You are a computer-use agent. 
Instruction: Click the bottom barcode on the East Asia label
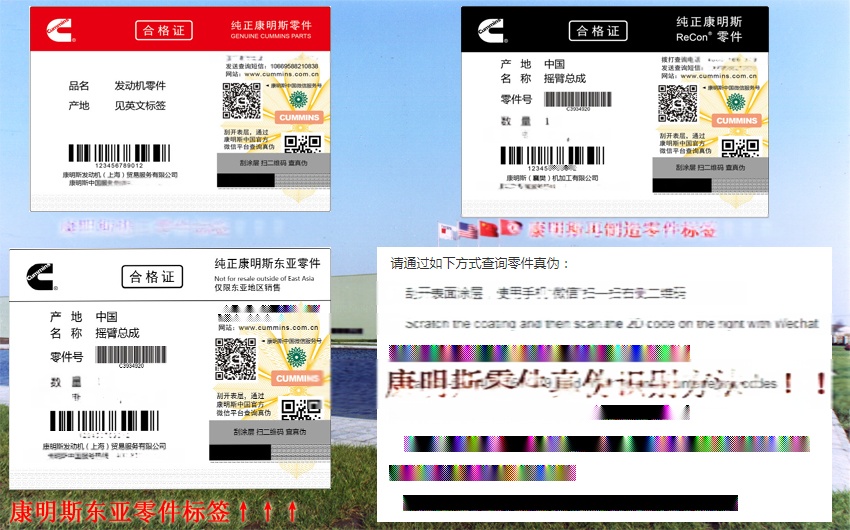pos(105,421)
